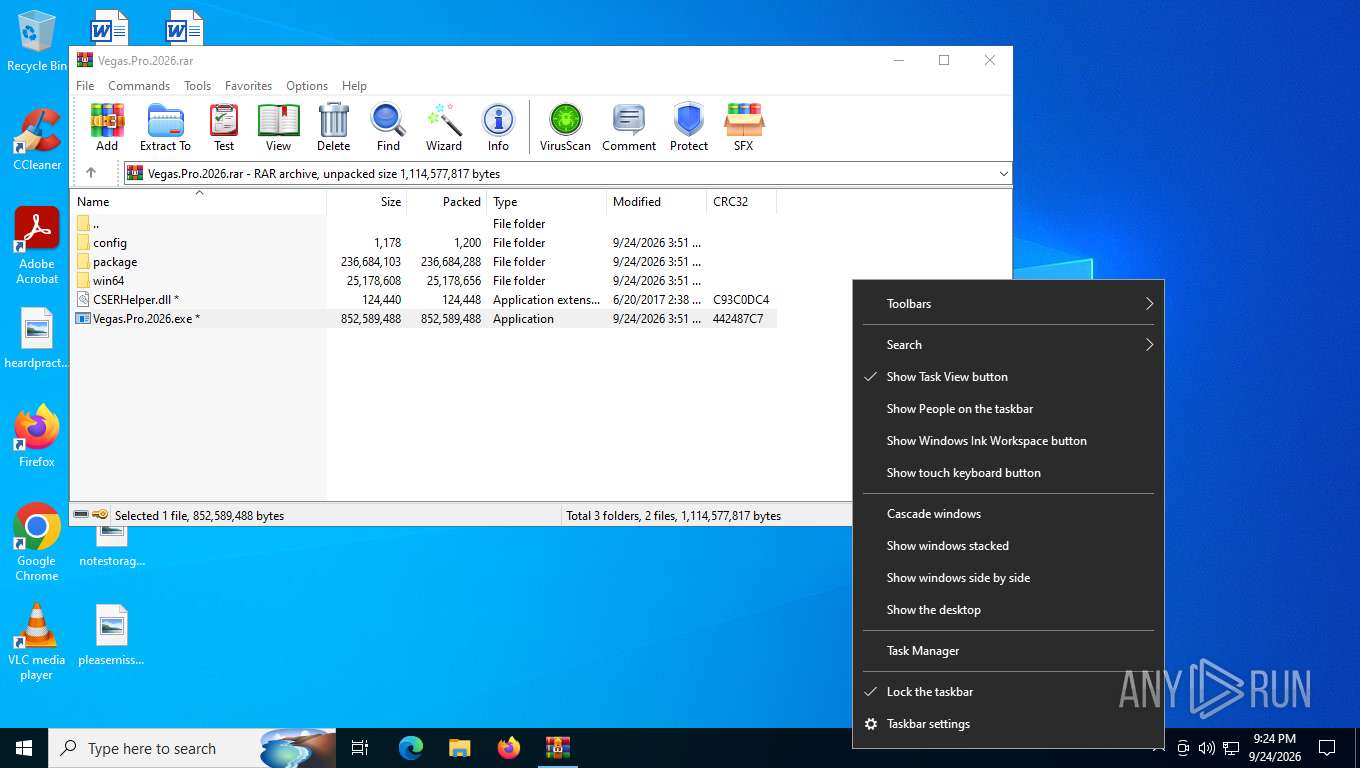Open the Find files tool

388,127
